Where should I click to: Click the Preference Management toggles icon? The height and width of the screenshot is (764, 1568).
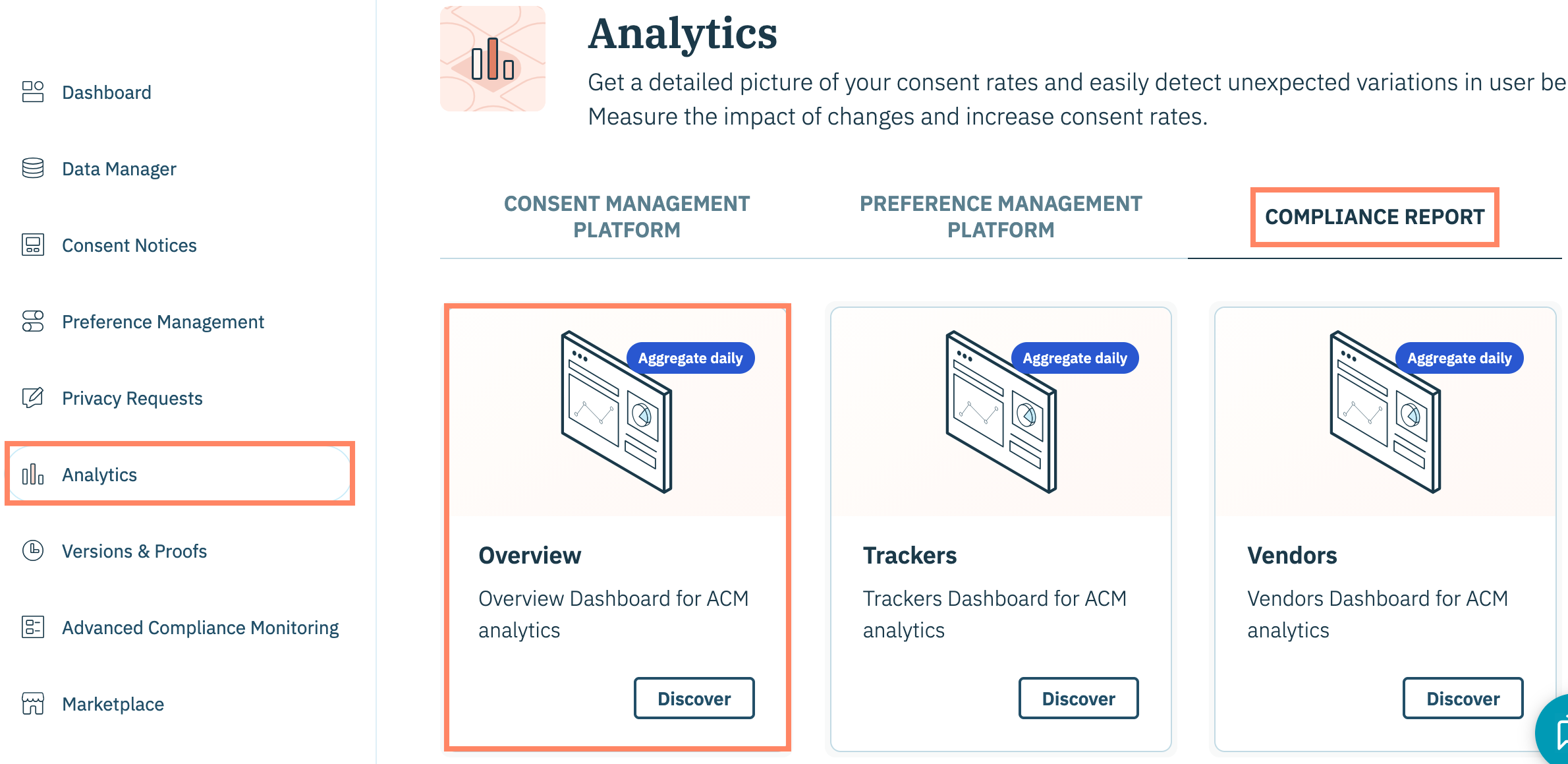click(33, 322)
